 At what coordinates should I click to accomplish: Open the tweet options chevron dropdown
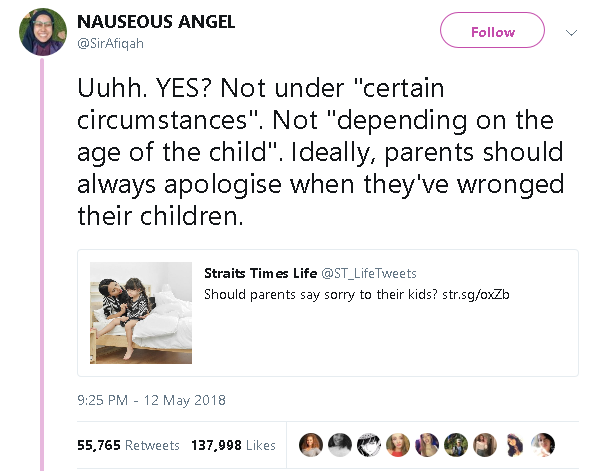click(x=572, y=32)
